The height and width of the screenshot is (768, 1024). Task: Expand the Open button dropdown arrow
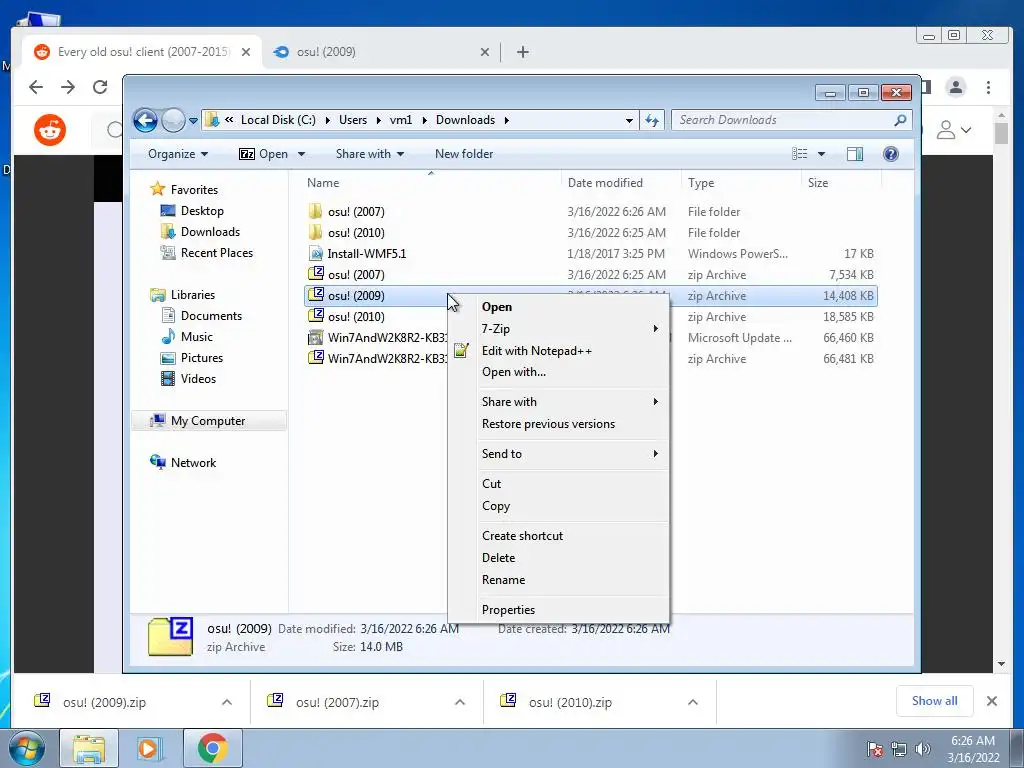point(301,154)
